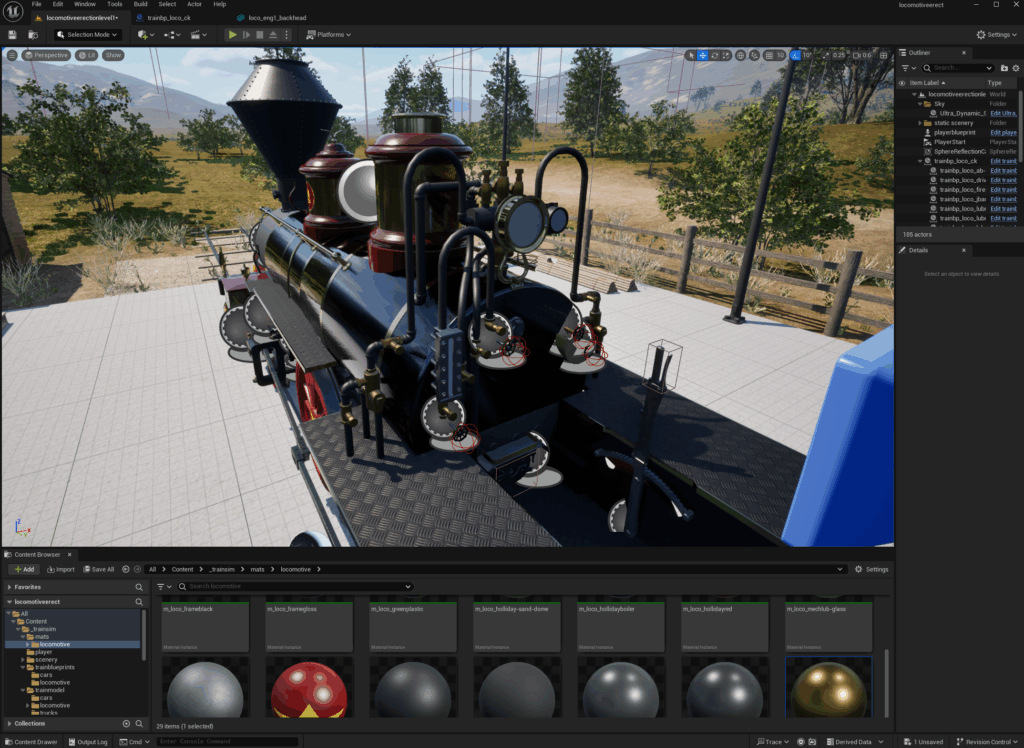Image resolution: width=1024 pixels, height=748 pixels.
Task: Switch to loco_eng1_backhead tab
Action: tap(277, 18)
